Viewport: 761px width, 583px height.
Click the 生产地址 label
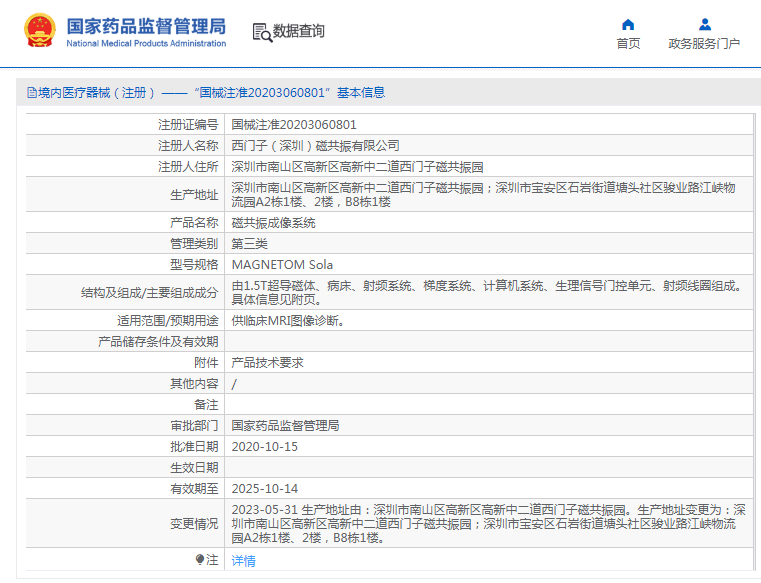pyautogui.click(x=194, y=195)
